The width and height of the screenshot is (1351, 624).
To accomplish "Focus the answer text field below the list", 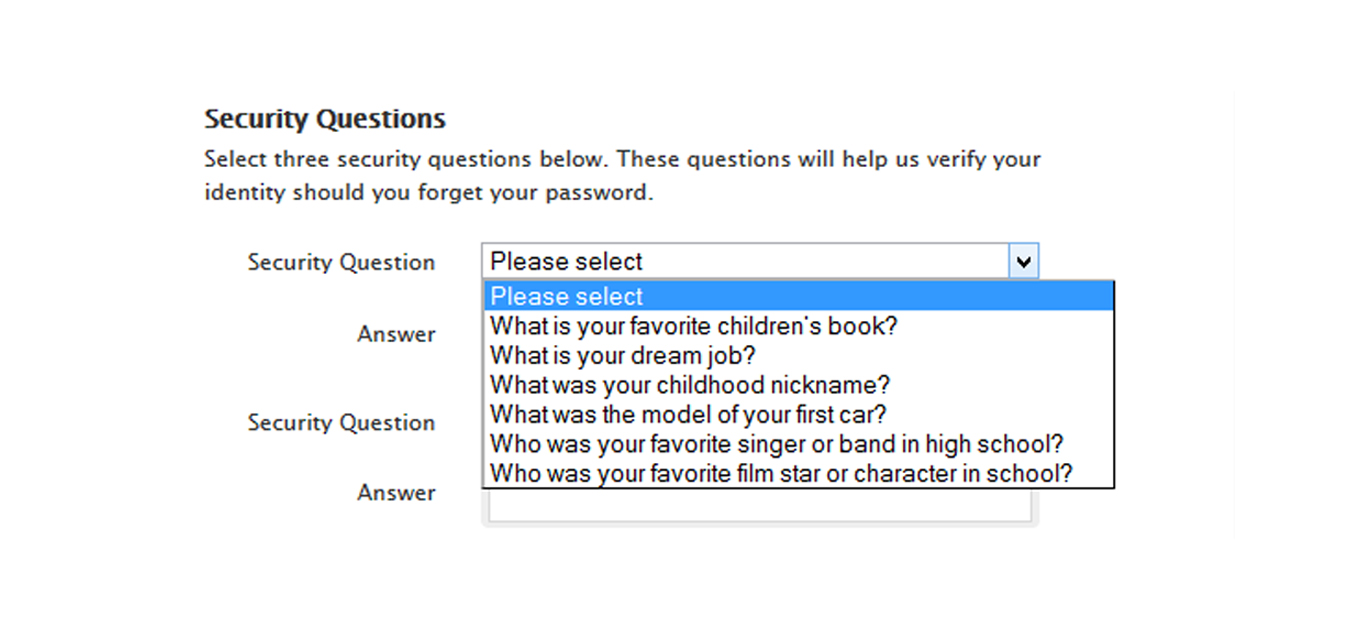I will pyautogui.click(x=760, y=506).
